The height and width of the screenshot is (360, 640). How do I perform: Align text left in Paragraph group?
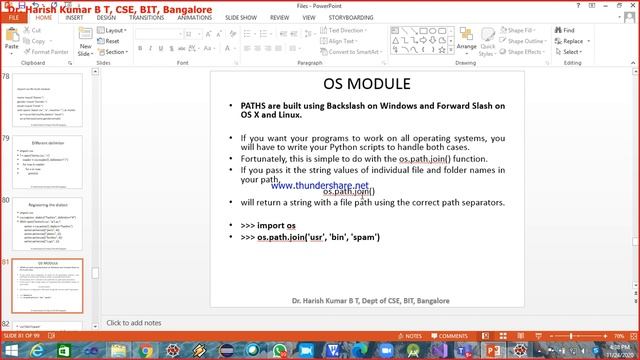pos(247,49)
